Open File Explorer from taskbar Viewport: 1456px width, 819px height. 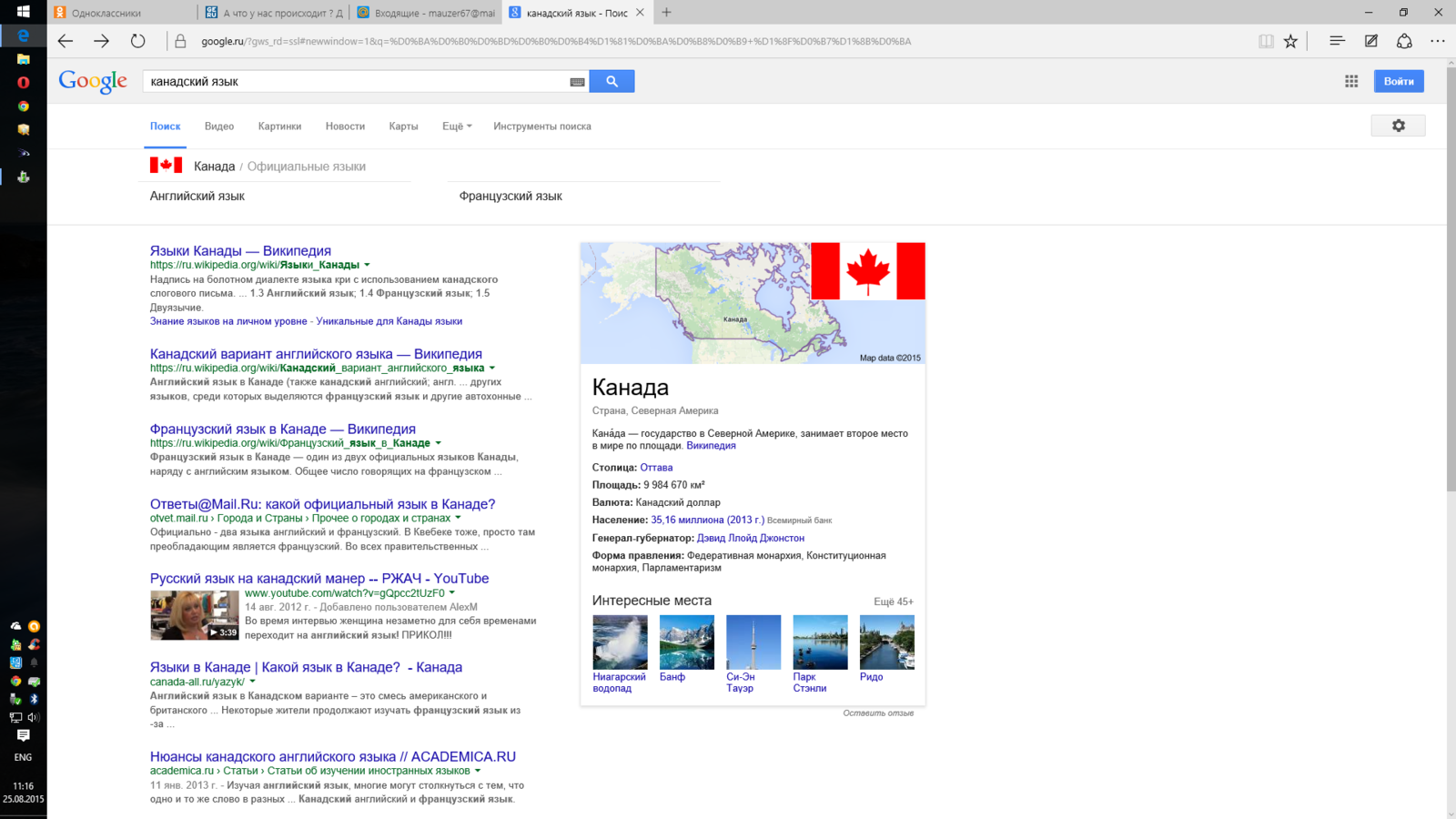24,59
